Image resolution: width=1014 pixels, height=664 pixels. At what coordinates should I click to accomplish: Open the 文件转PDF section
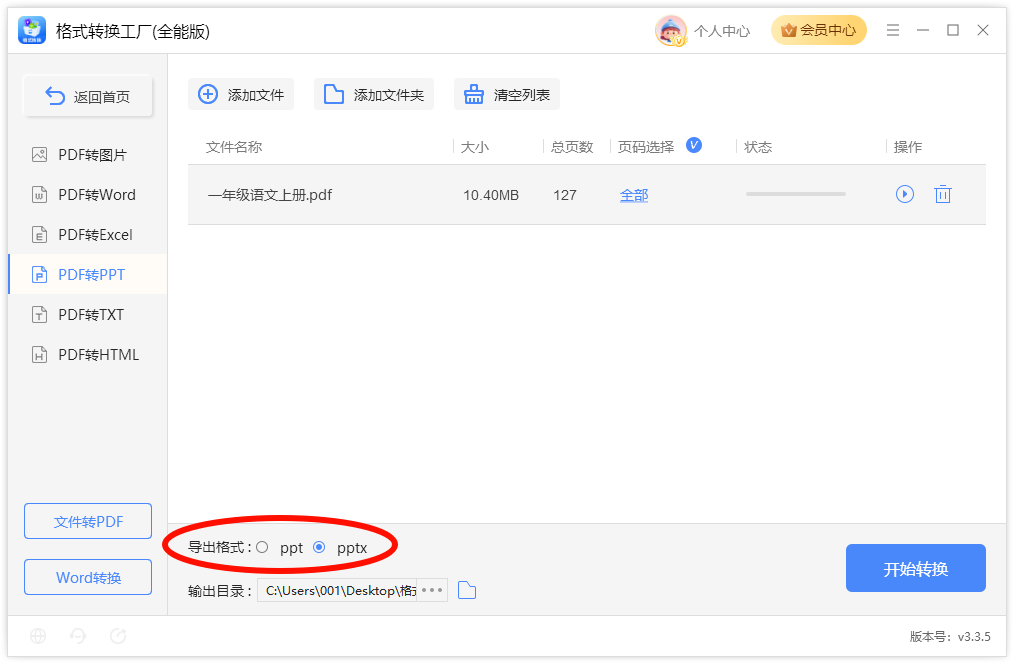(88, 521)
